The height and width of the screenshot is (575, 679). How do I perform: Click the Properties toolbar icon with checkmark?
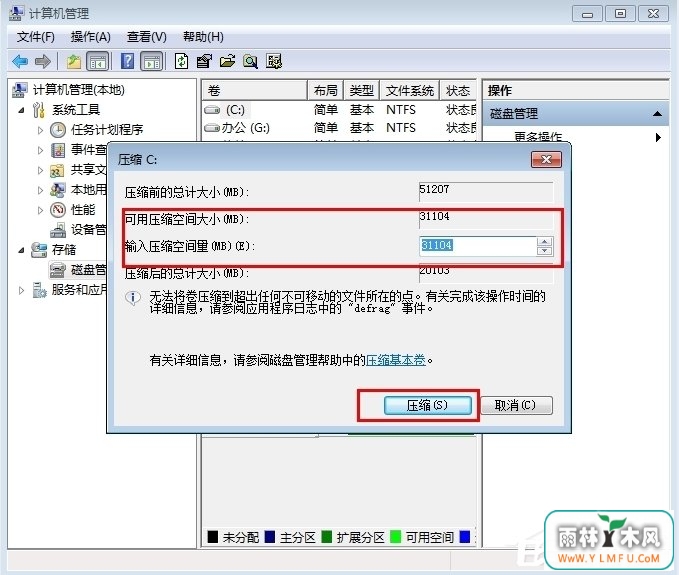click(204, 61)
